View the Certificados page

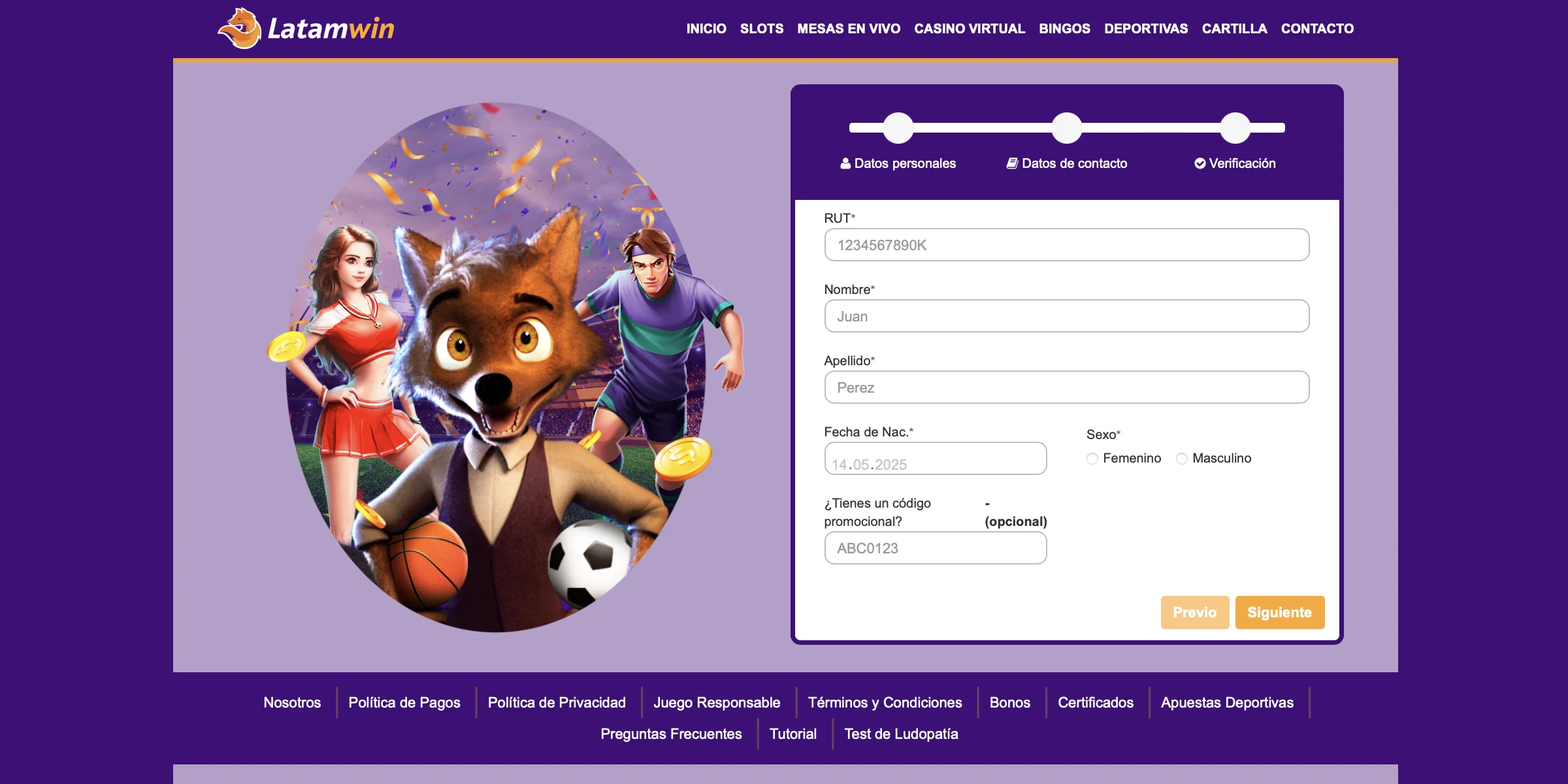point(1096,702)
